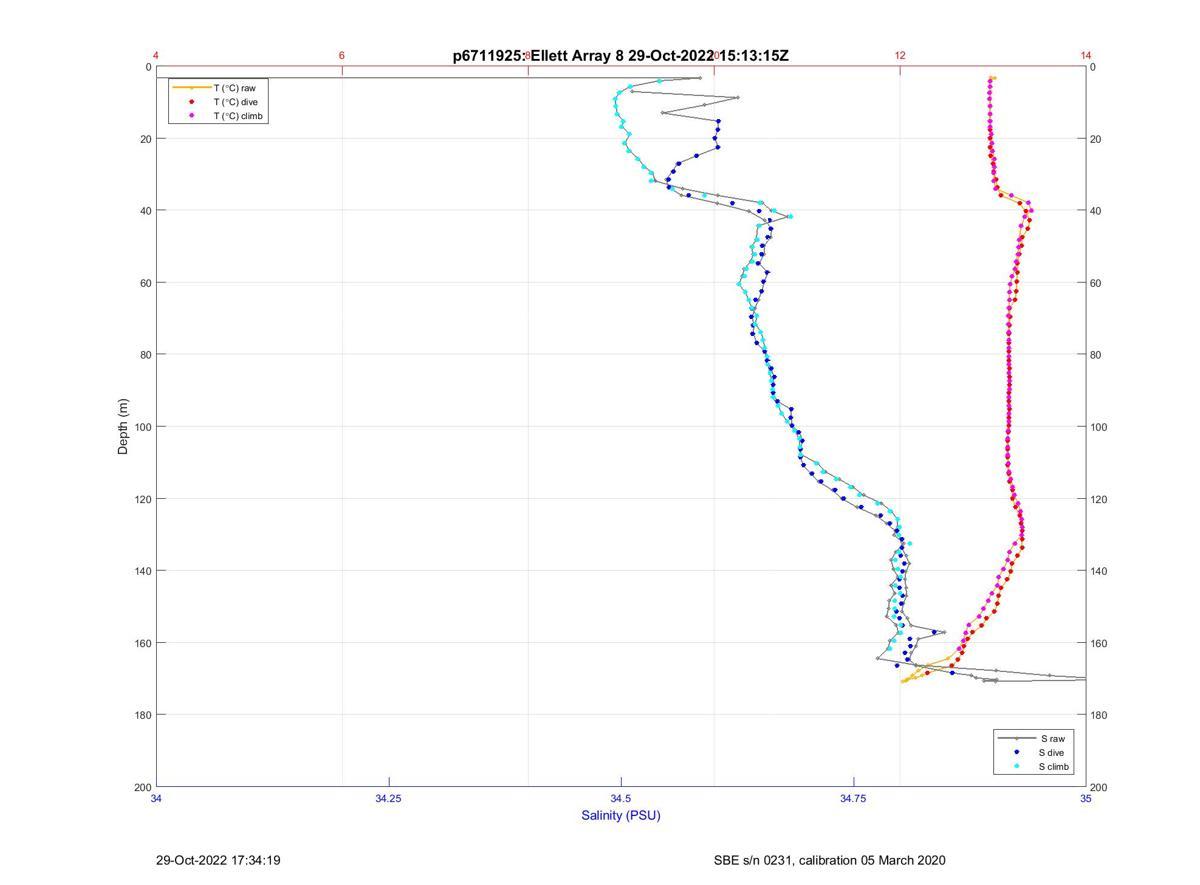
Task: Click the 34.5 salinity tick label
Action: tap(621, 798)
